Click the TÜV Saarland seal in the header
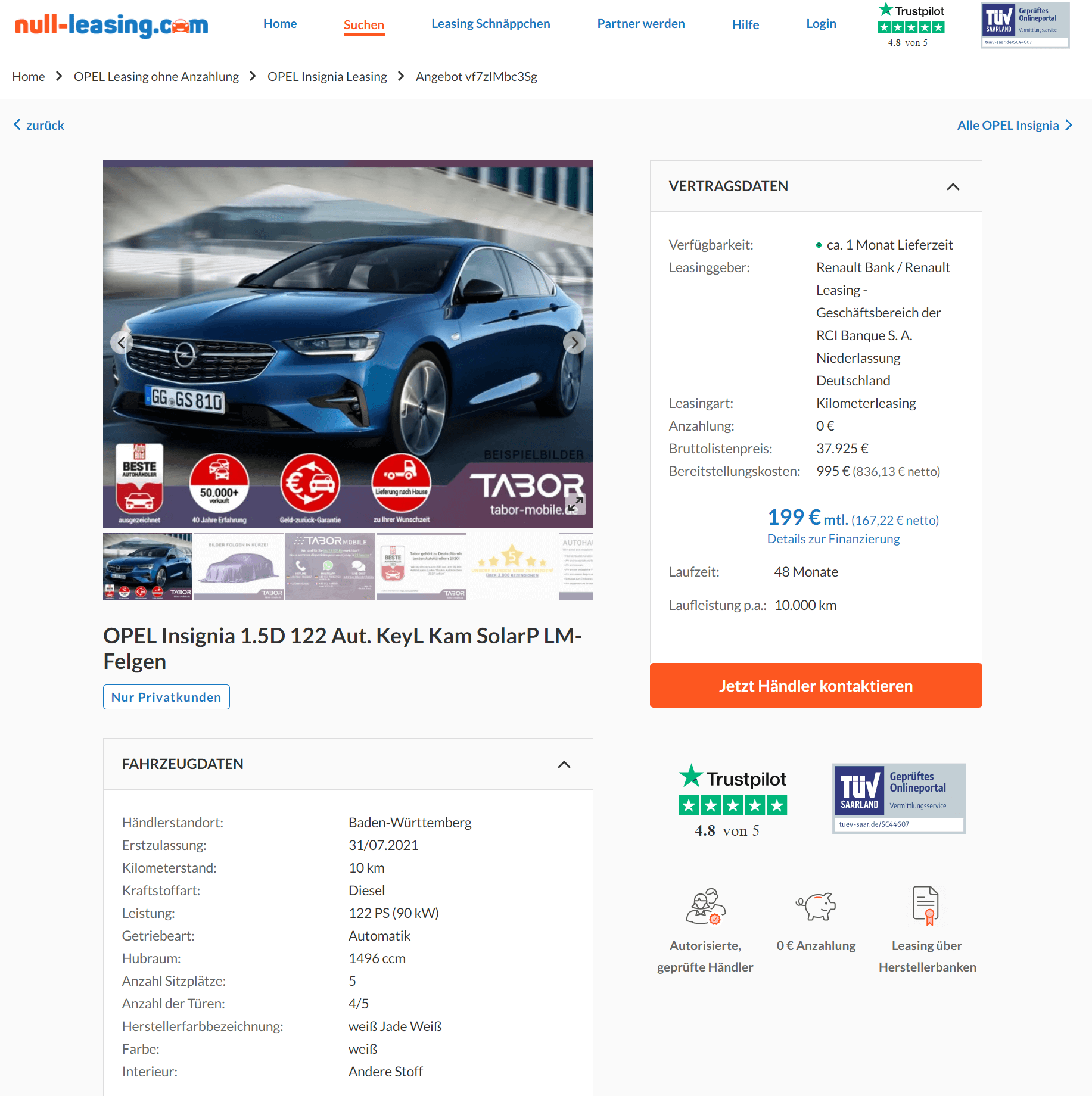1092x1096 pixels. pos(1025,25)
